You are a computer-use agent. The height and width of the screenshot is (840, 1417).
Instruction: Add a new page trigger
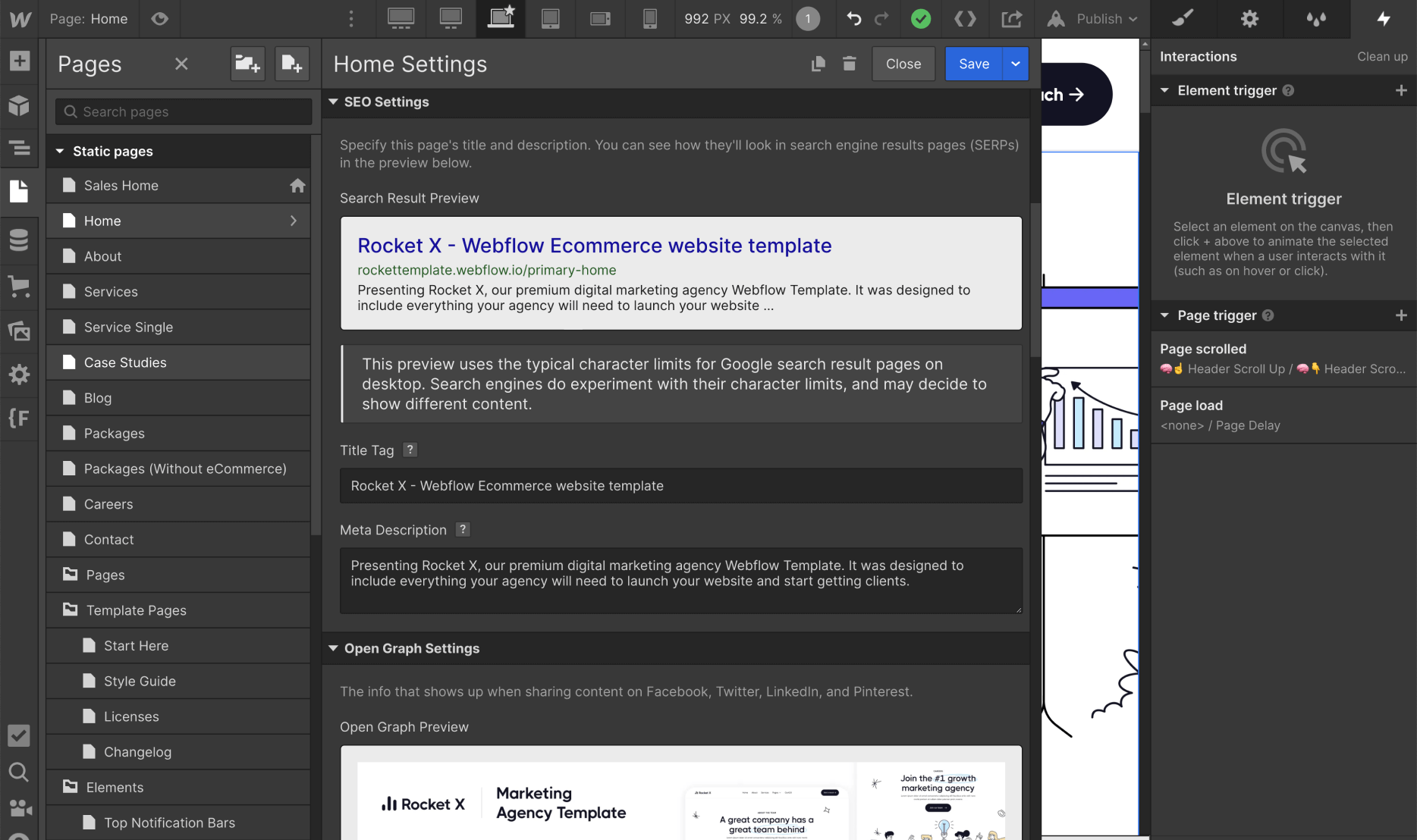coord(1401,315)
